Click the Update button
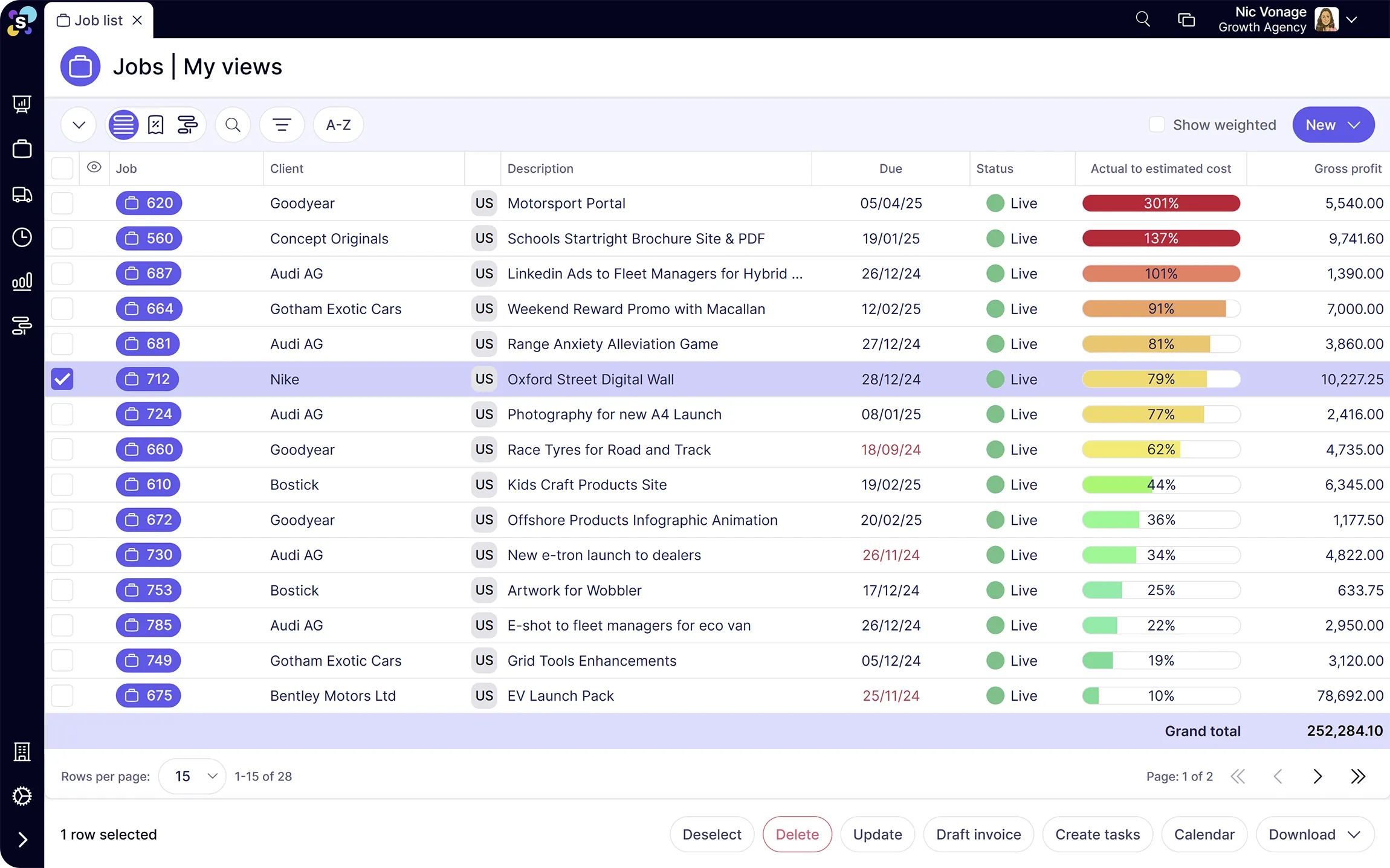This screenshot has width=1390, height=868. 878,834
